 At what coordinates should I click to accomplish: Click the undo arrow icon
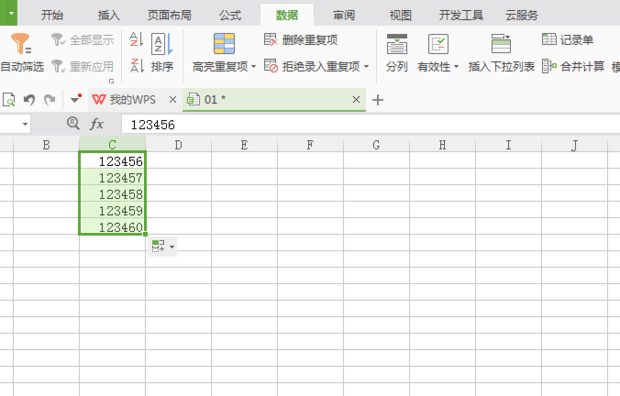pos(29,100)
